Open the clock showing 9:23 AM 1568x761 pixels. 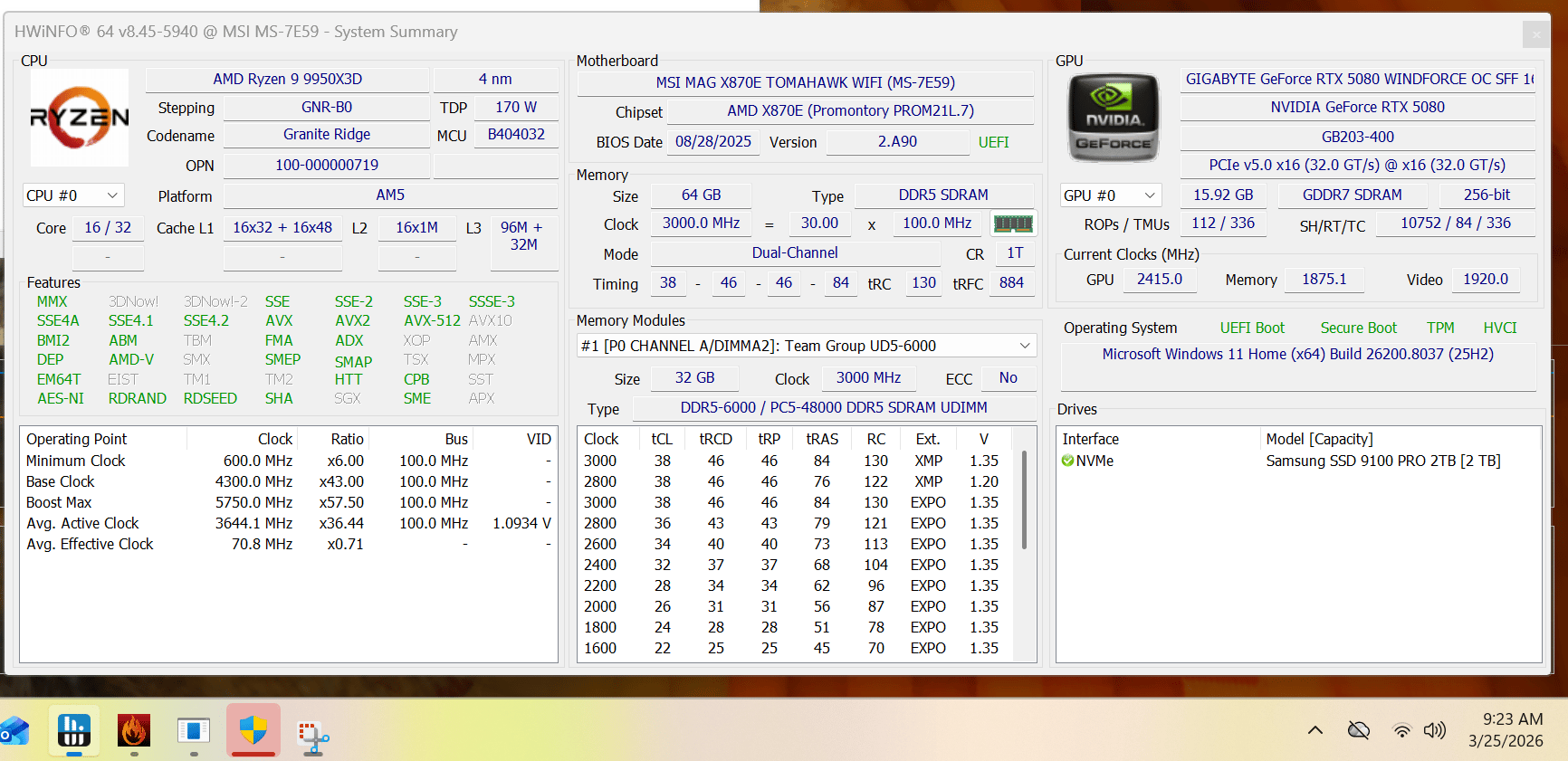[1506, 729]
